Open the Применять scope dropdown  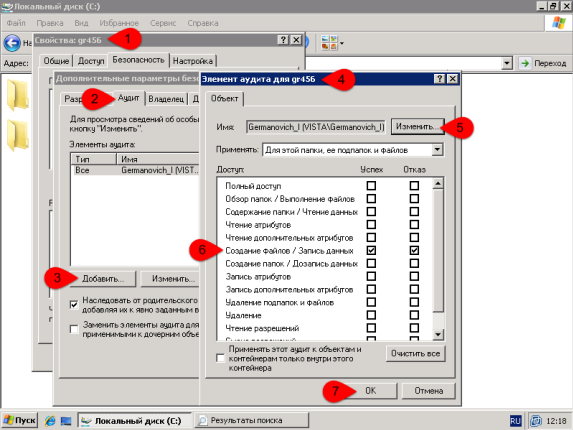point(437,150)
